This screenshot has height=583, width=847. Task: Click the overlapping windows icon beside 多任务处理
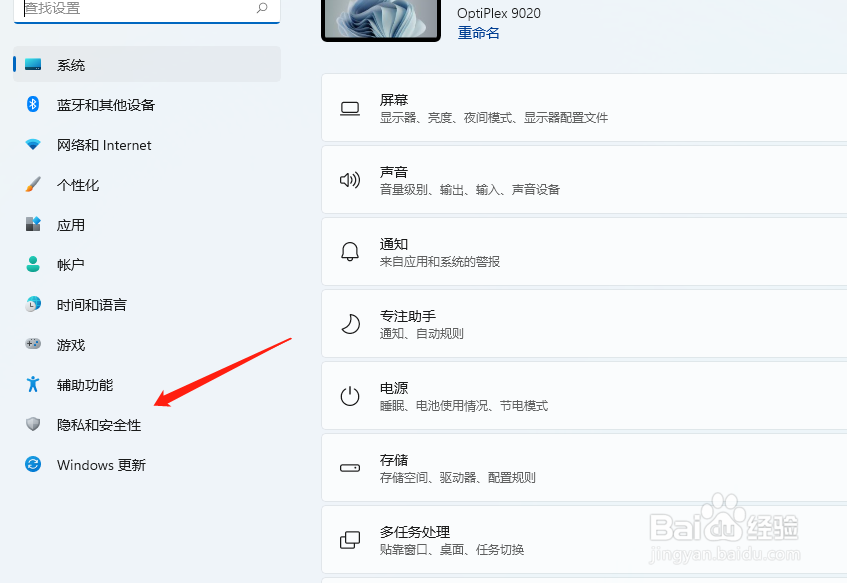click(350, 540)
